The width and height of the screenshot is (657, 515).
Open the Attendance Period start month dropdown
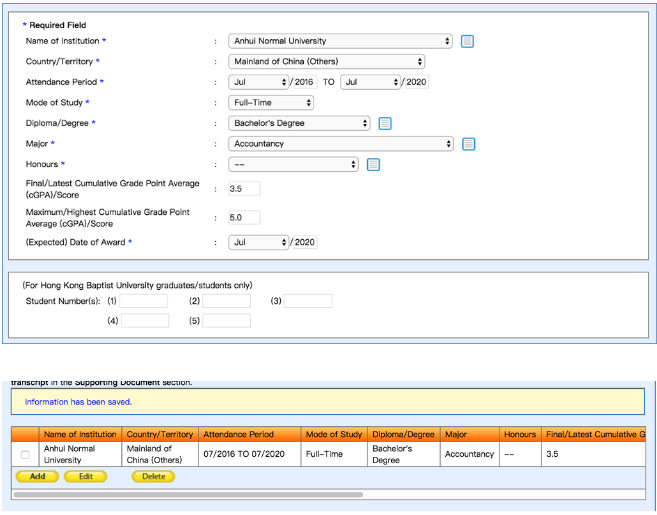click(x=258, y=82)
